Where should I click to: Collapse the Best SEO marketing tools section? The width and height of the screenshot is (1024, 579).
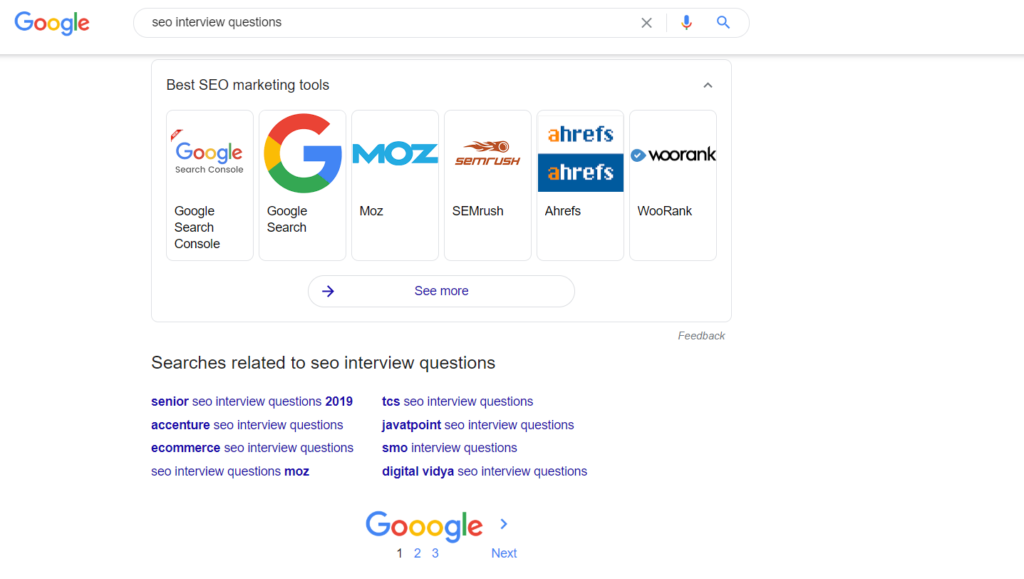click(x=707, y=86)
